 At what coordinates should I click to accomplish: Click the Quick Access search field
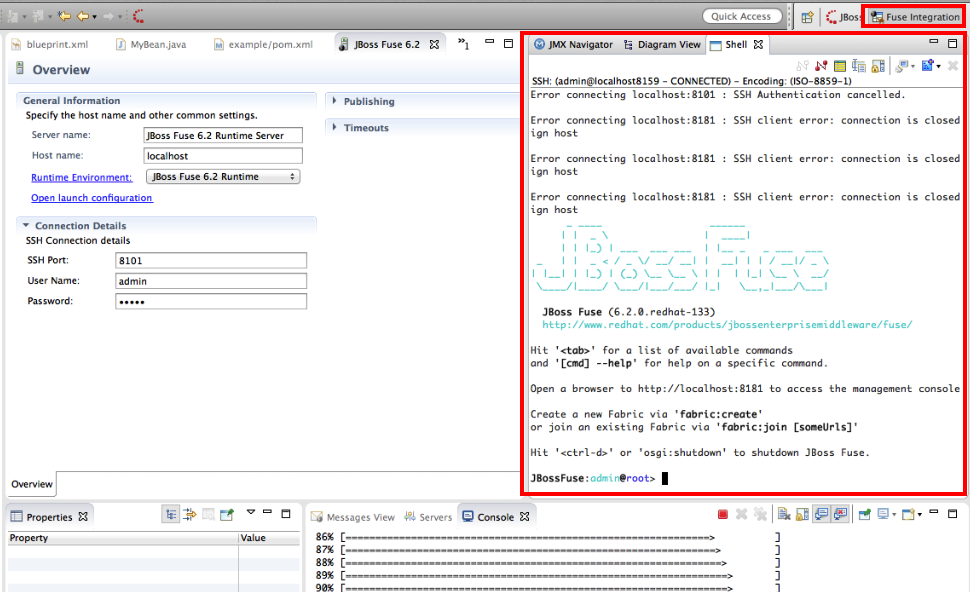pos(742,16)
